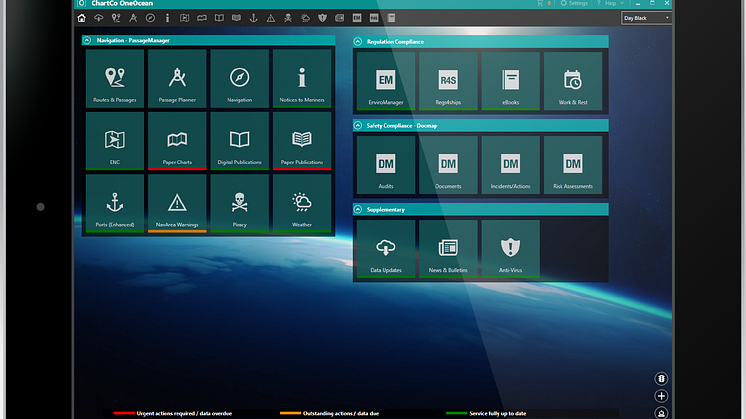Open the Docmap Audits tile

tap(386, 165)
